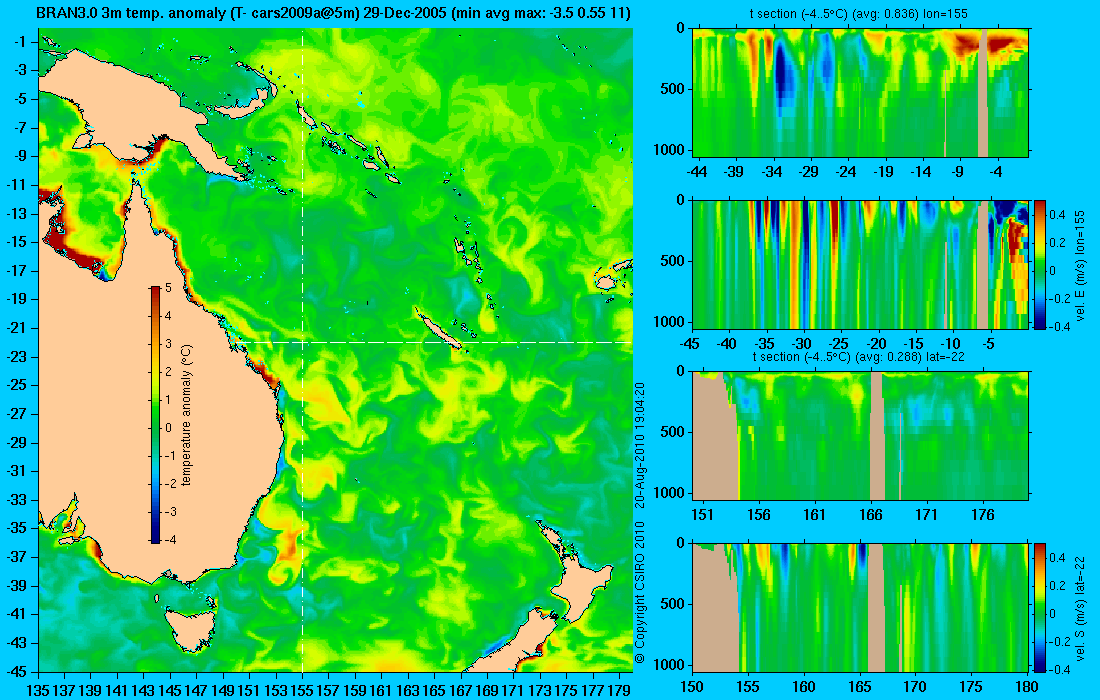Click the '-43' latitude label on the main map axis
This screenshot has height=700, width=1100.
[x=18, y=642]
